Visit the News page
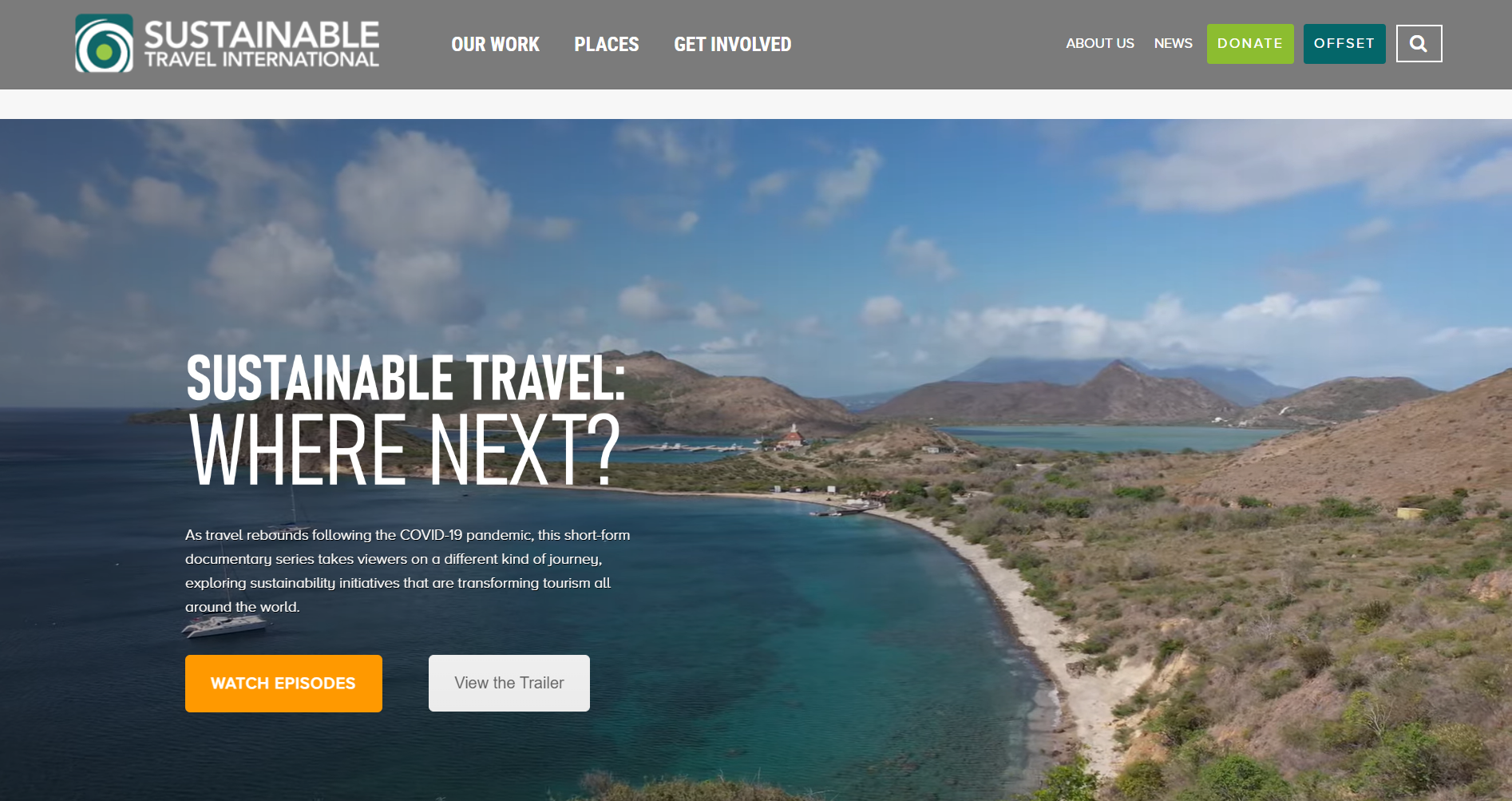The image size is (1512, 801). coord(1173,43)
